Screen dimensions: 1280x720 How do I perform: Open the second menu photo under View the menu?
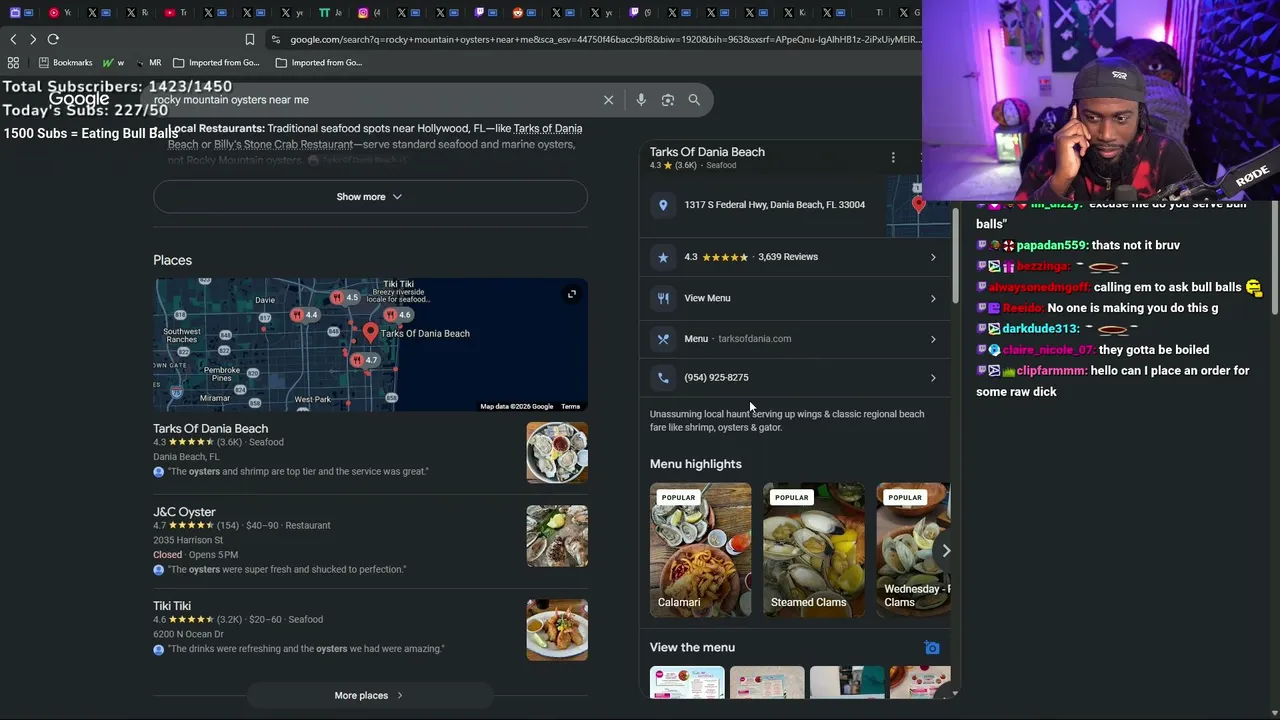tap(767, 683)
